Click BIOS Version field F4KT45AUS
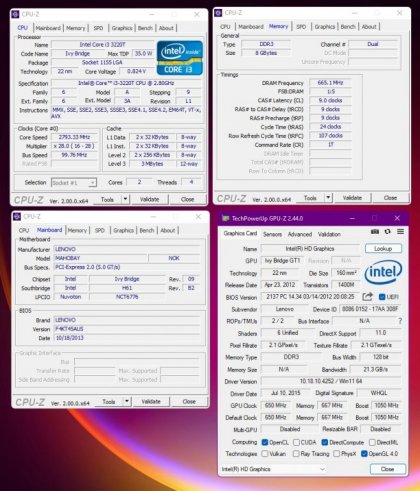420x491 pixels. click(x=127, y=329)
